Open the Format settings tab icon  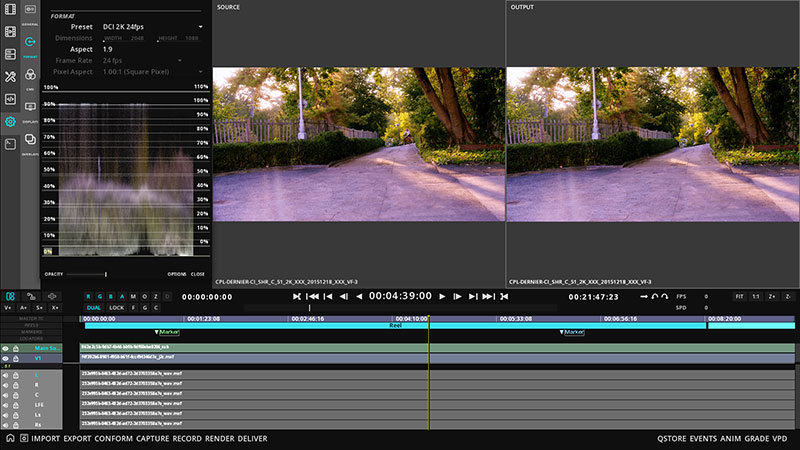30,42
